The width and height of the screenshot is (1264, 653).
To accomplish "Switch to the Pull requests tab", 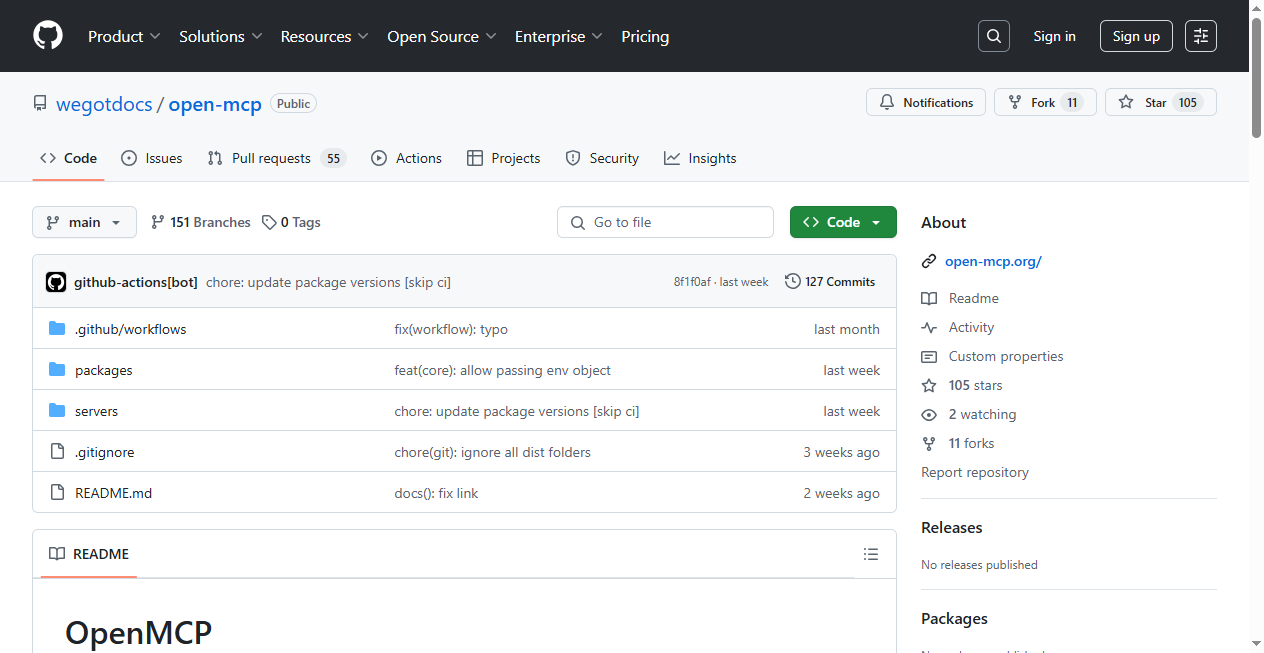I will 271,158.
